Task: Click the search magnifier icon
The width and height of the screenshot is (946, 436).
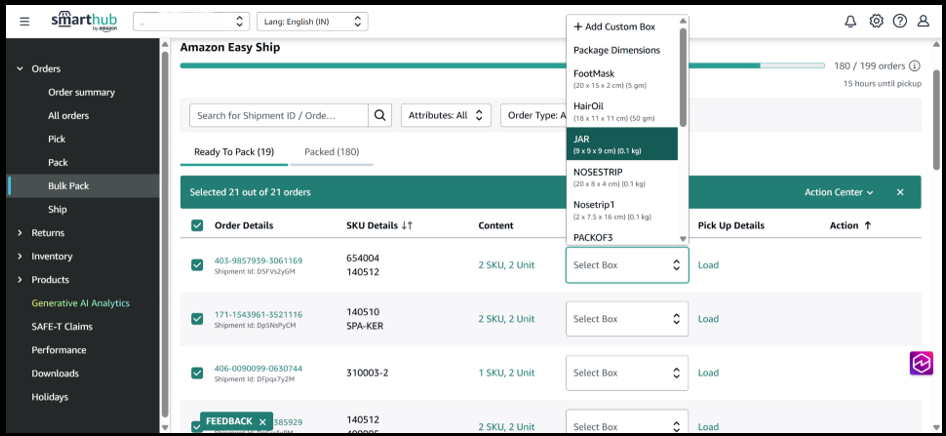Action: pos(380,116)
